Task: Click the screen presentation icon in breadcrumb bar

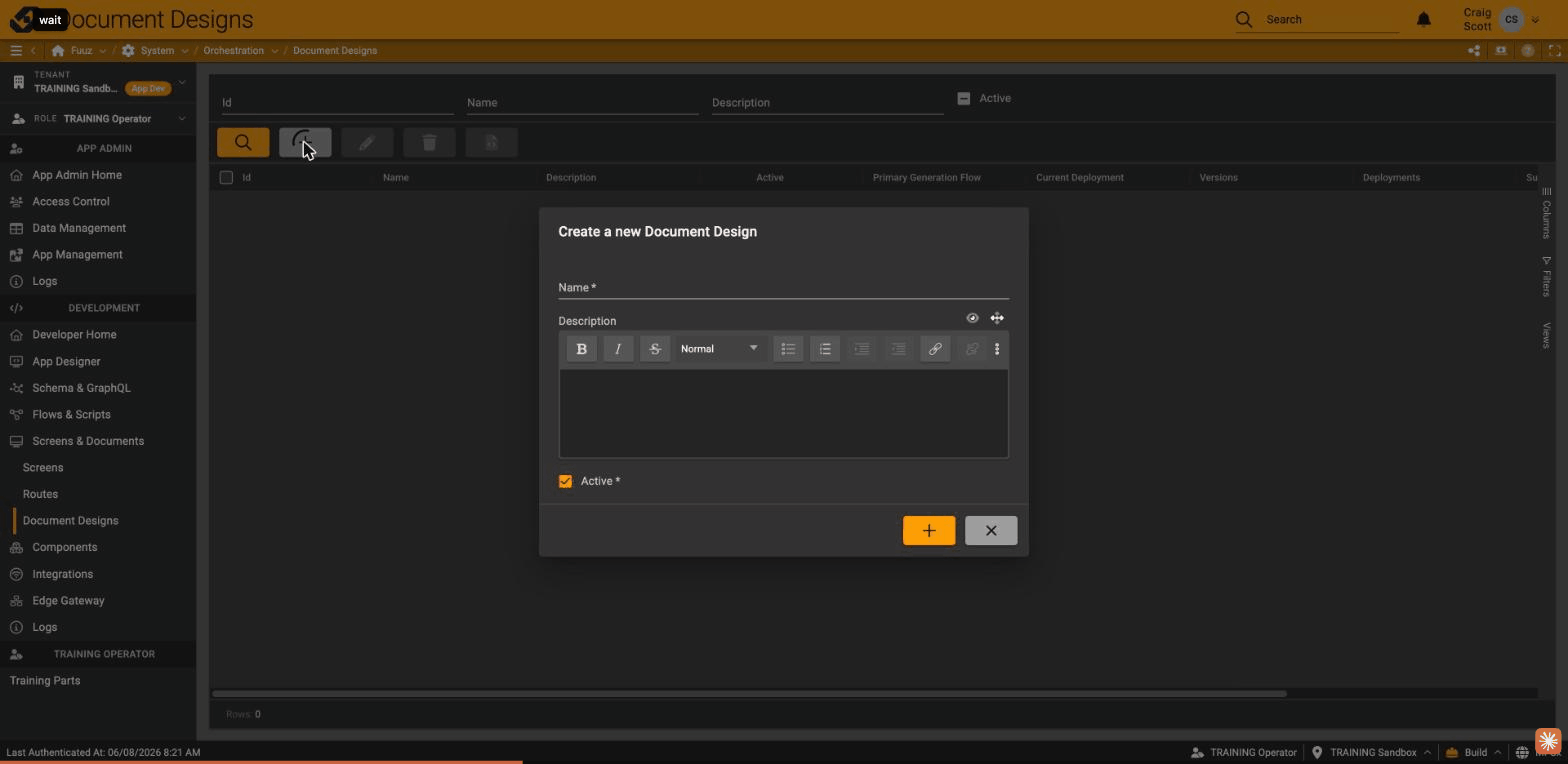Action: pyautogui.click(x=1501, y=50)
